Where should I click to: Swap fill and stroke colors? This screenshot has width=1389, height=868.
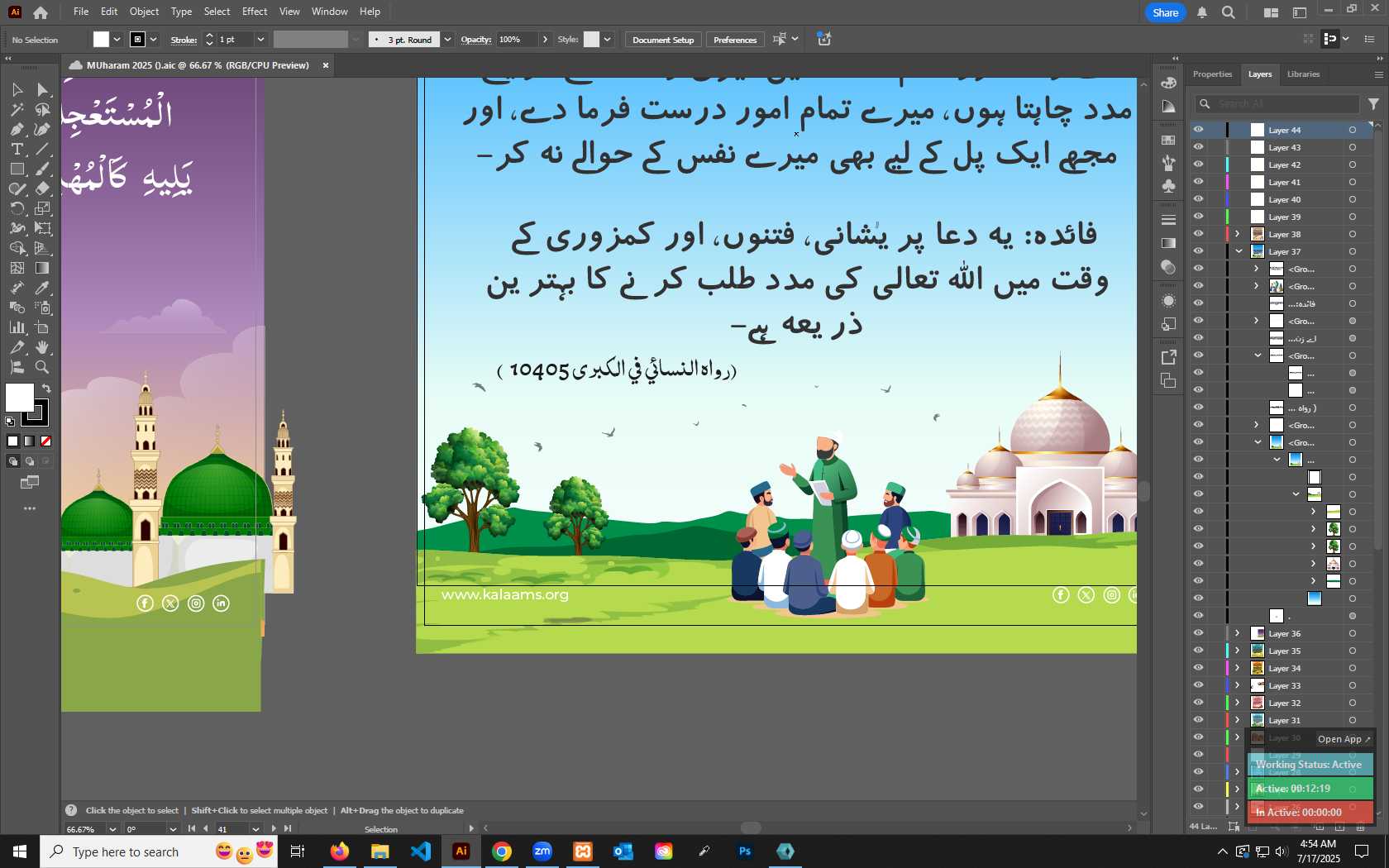tap(46, 388)
